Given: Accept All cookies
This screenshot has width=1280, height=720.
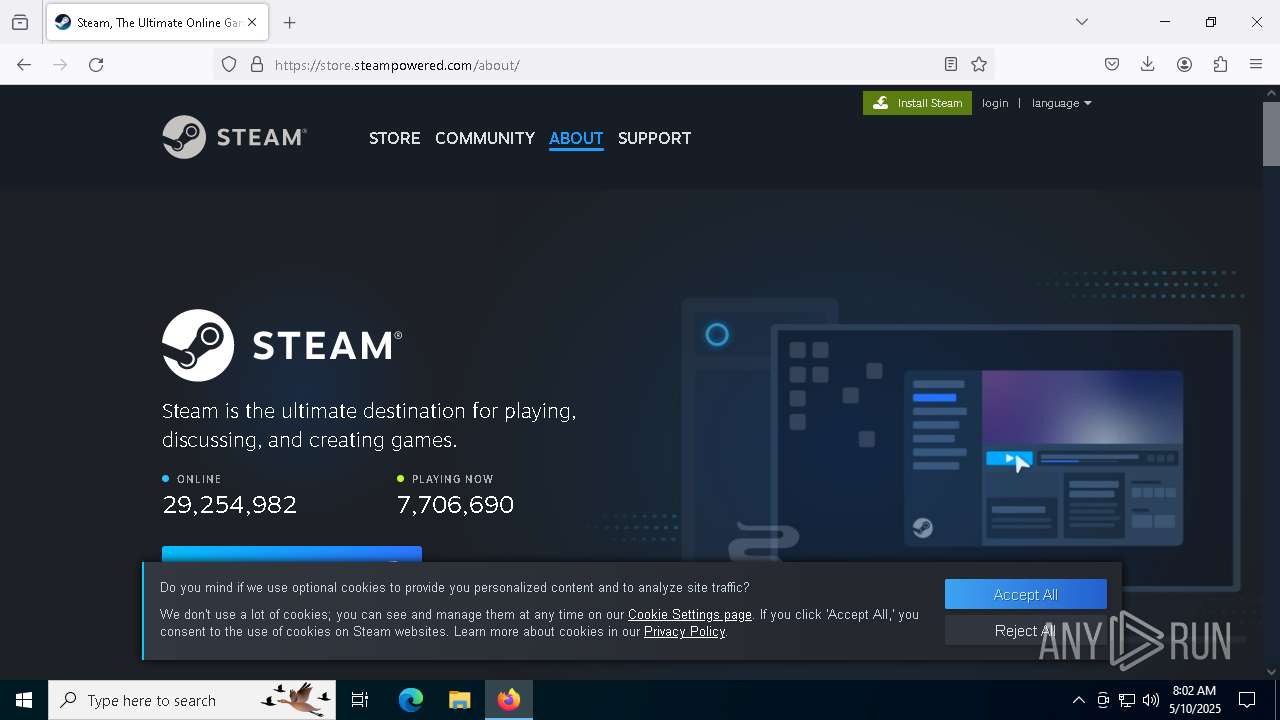Looking at the screenshot, I should [1026, 594].
